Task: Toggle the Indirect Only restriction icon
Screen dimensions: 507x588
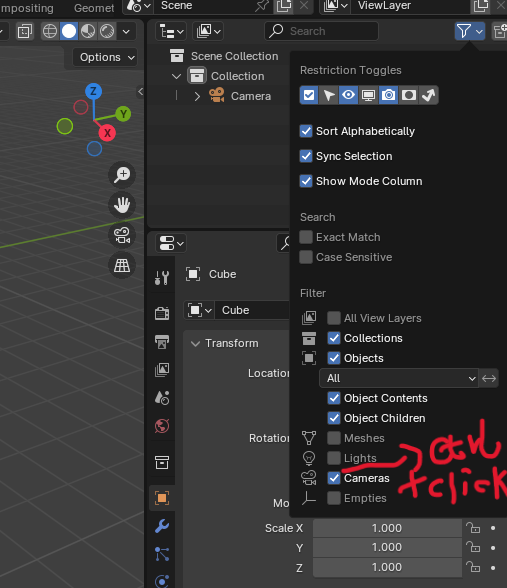Action: 428,95
